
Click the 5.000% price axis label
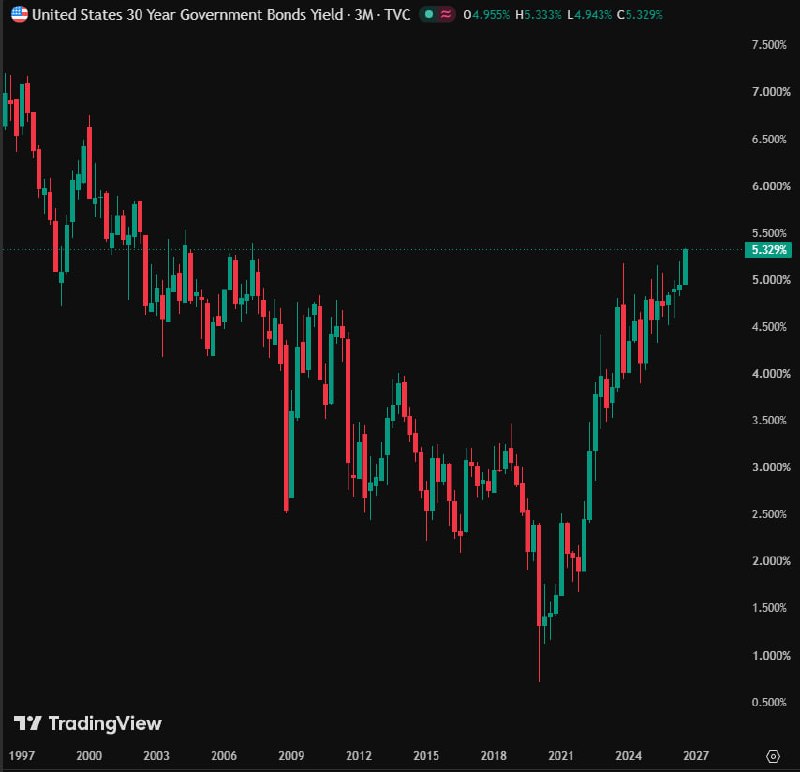point(771,280)
